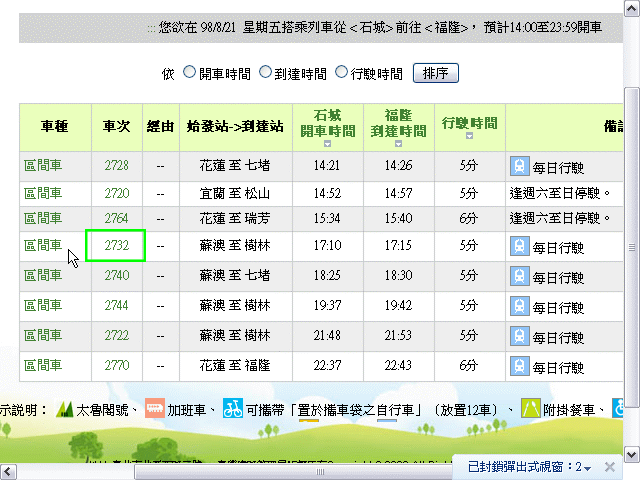The image size is (640, 480).
Task: Open train number 2764 link
Action: pos(116,218)
